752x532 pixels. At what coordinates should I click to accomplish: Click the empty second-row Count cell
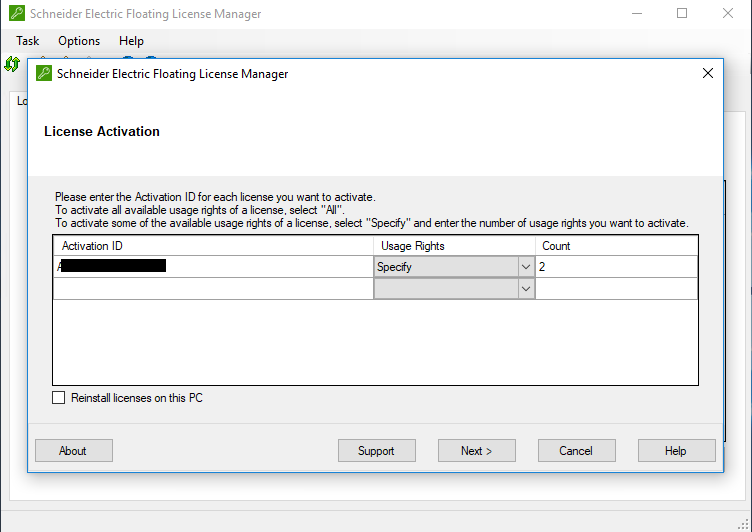616,289
